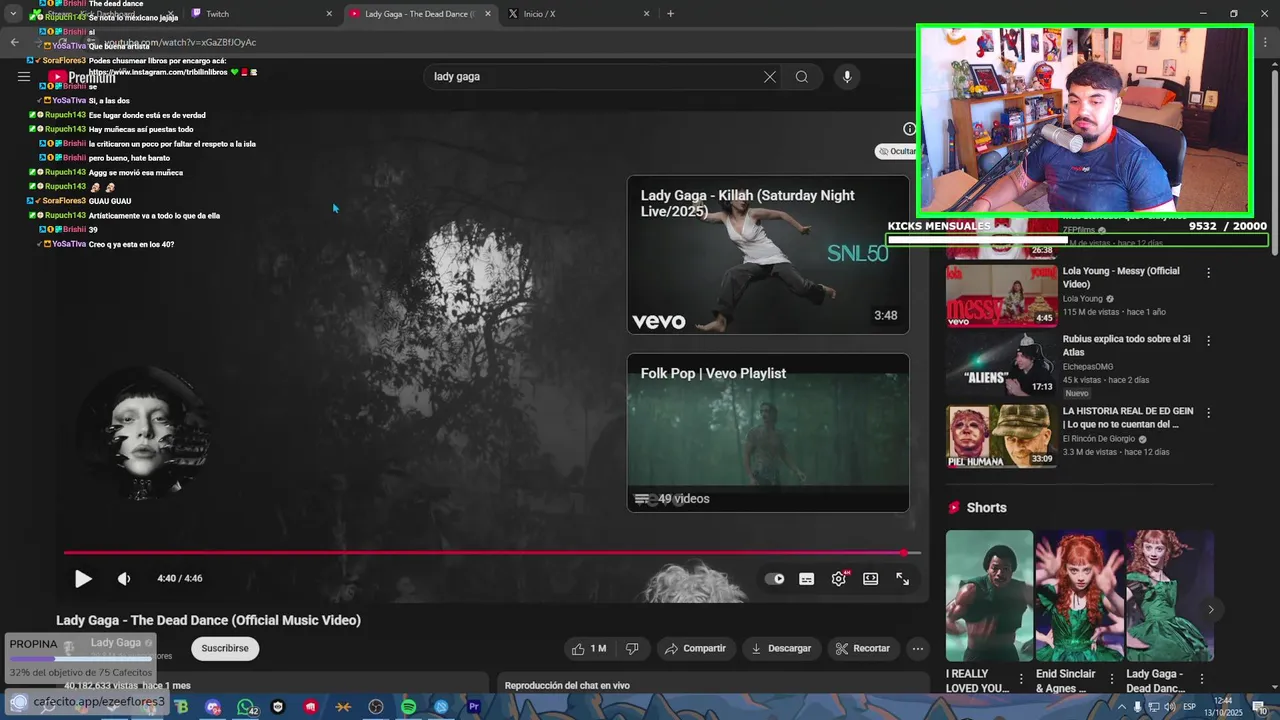This screenshot has width=1280, height=720.
Task: Run the search with the magnifier icon
Action: pos(802,76)
